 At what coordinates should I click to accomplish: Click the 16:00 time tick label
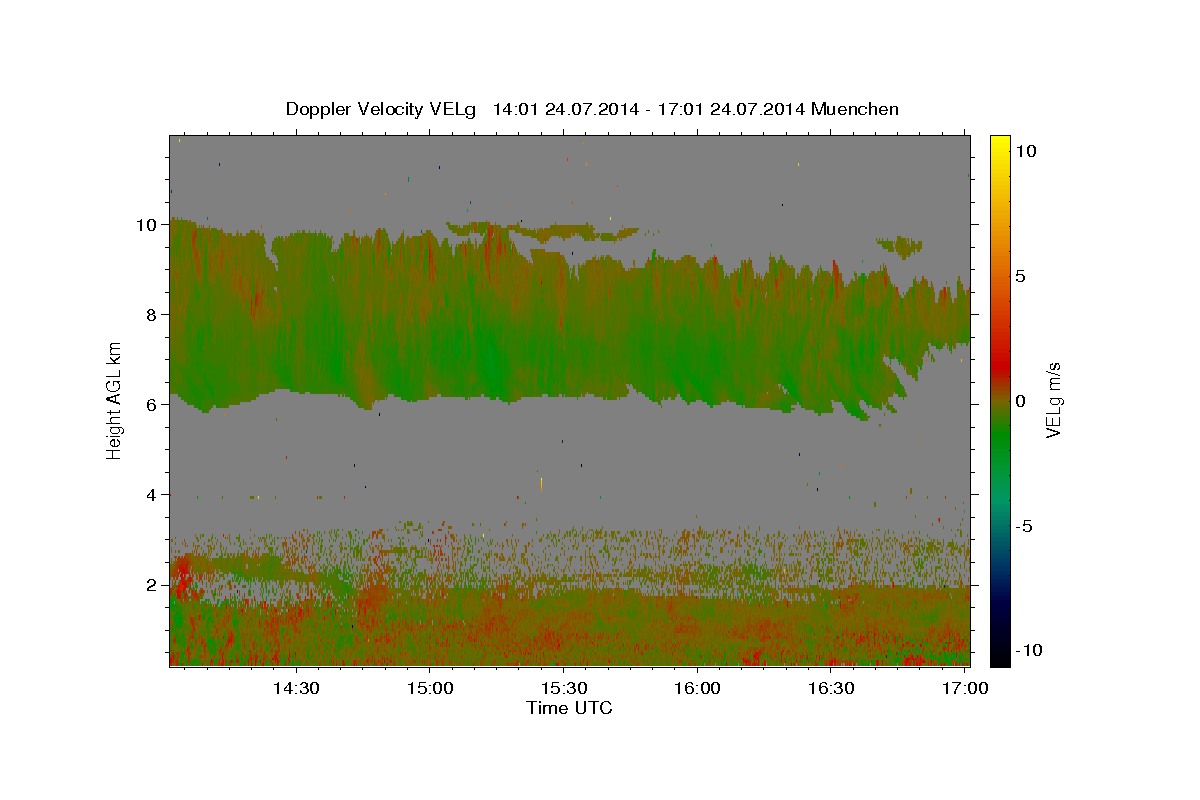pos(698,688)
